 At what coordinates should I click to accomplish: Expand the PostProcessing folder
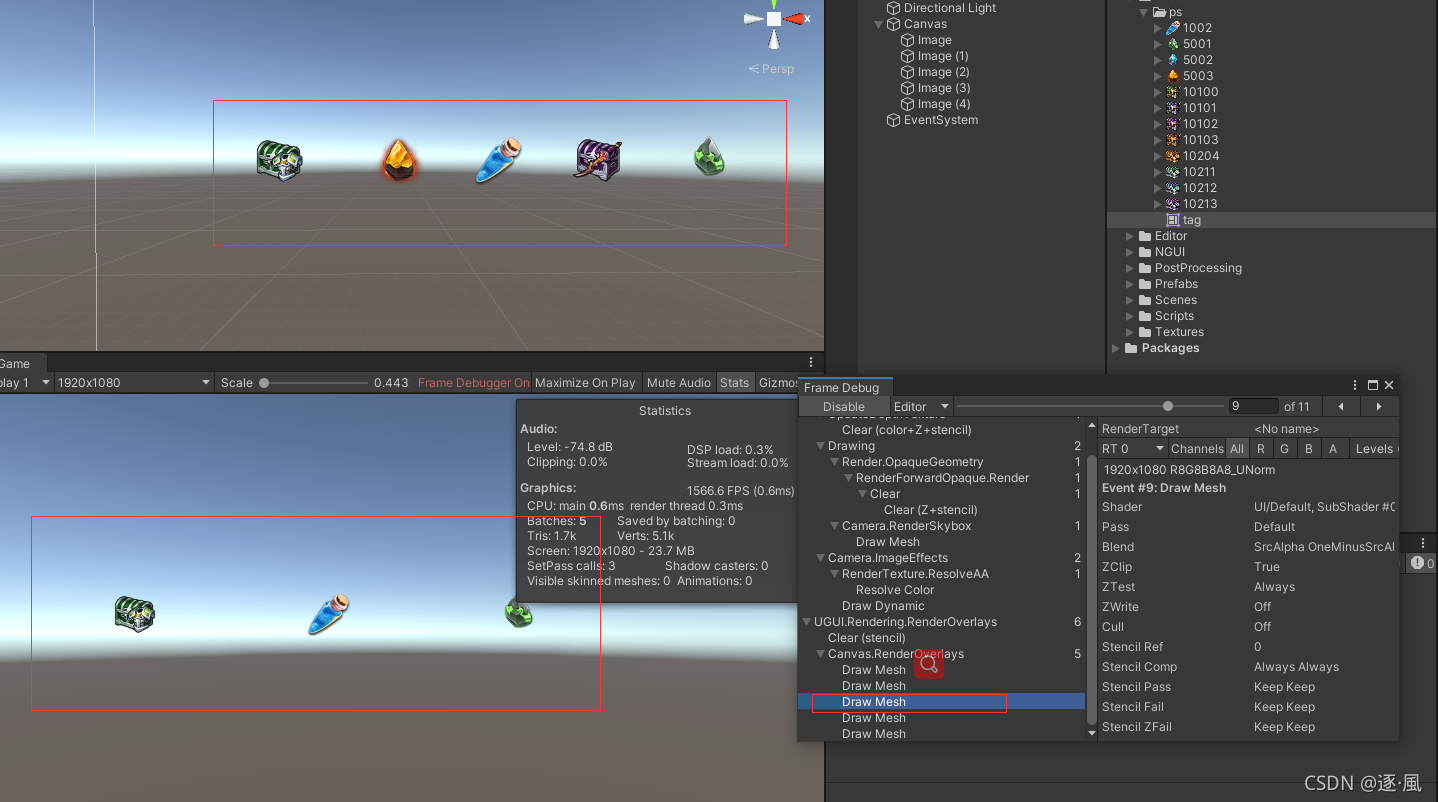tap(1131, 268)
